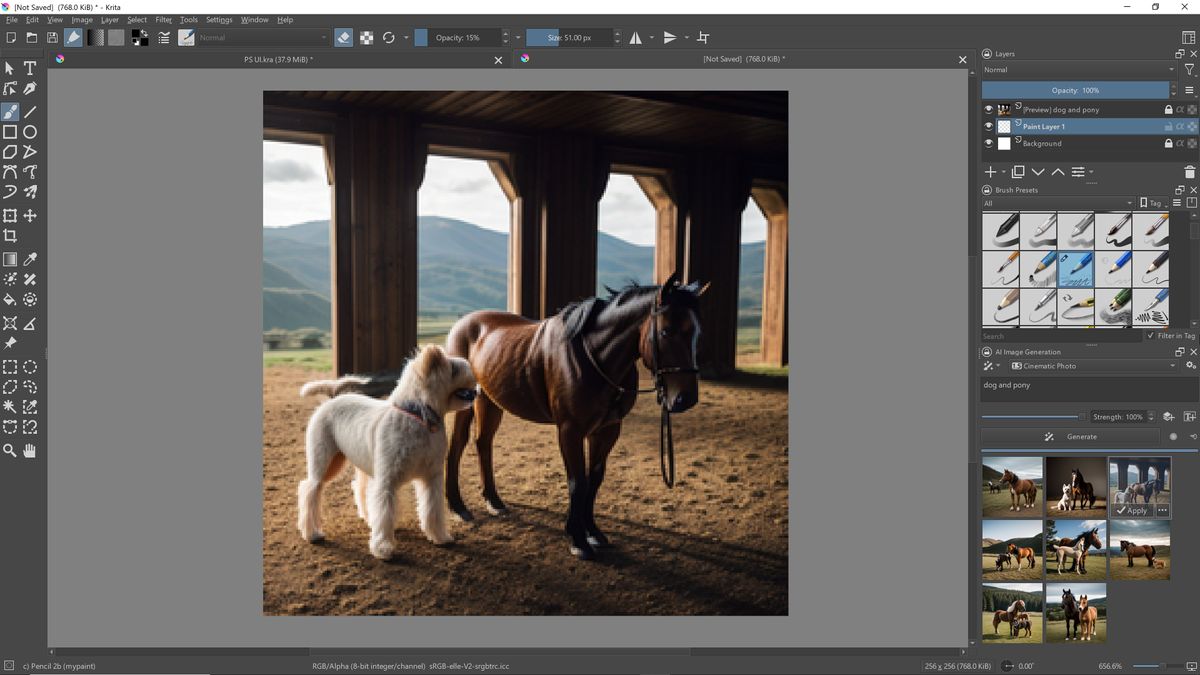Image resolution: width=1200 pixels, height=675 pixels.
Task: Open the Filter menu
Action: point(162,19)
